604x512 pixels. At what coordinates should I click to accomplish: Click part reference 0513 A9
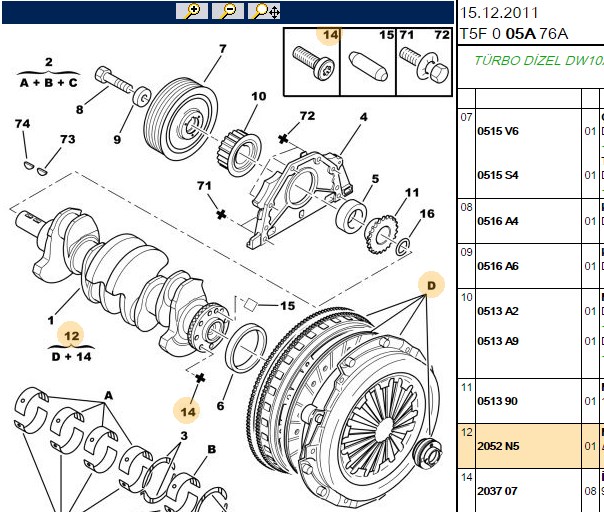tap(498, 341)
